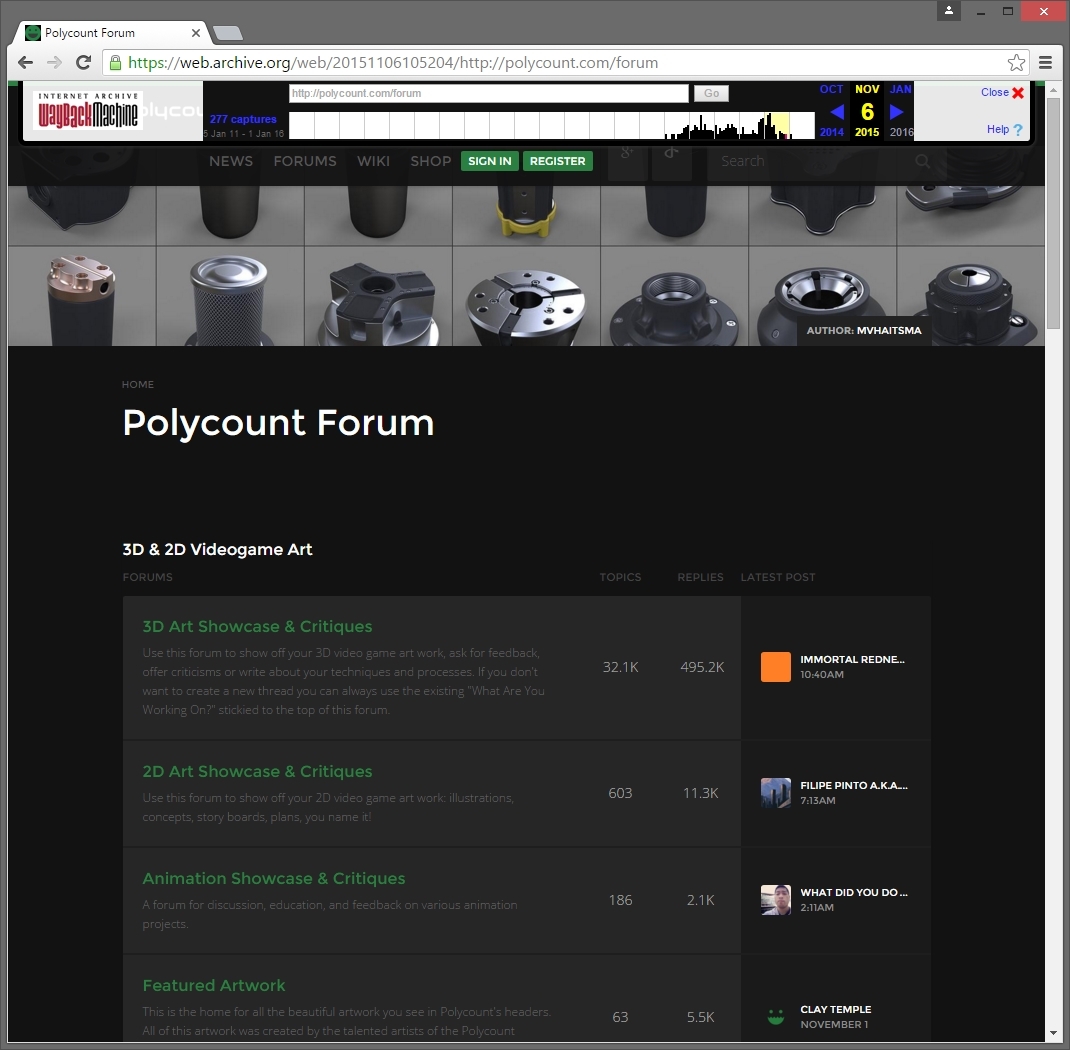The height and width of the screenshot is (1050, 1070).
Task: Click the REGISTER button
Action: coord(558,161)
